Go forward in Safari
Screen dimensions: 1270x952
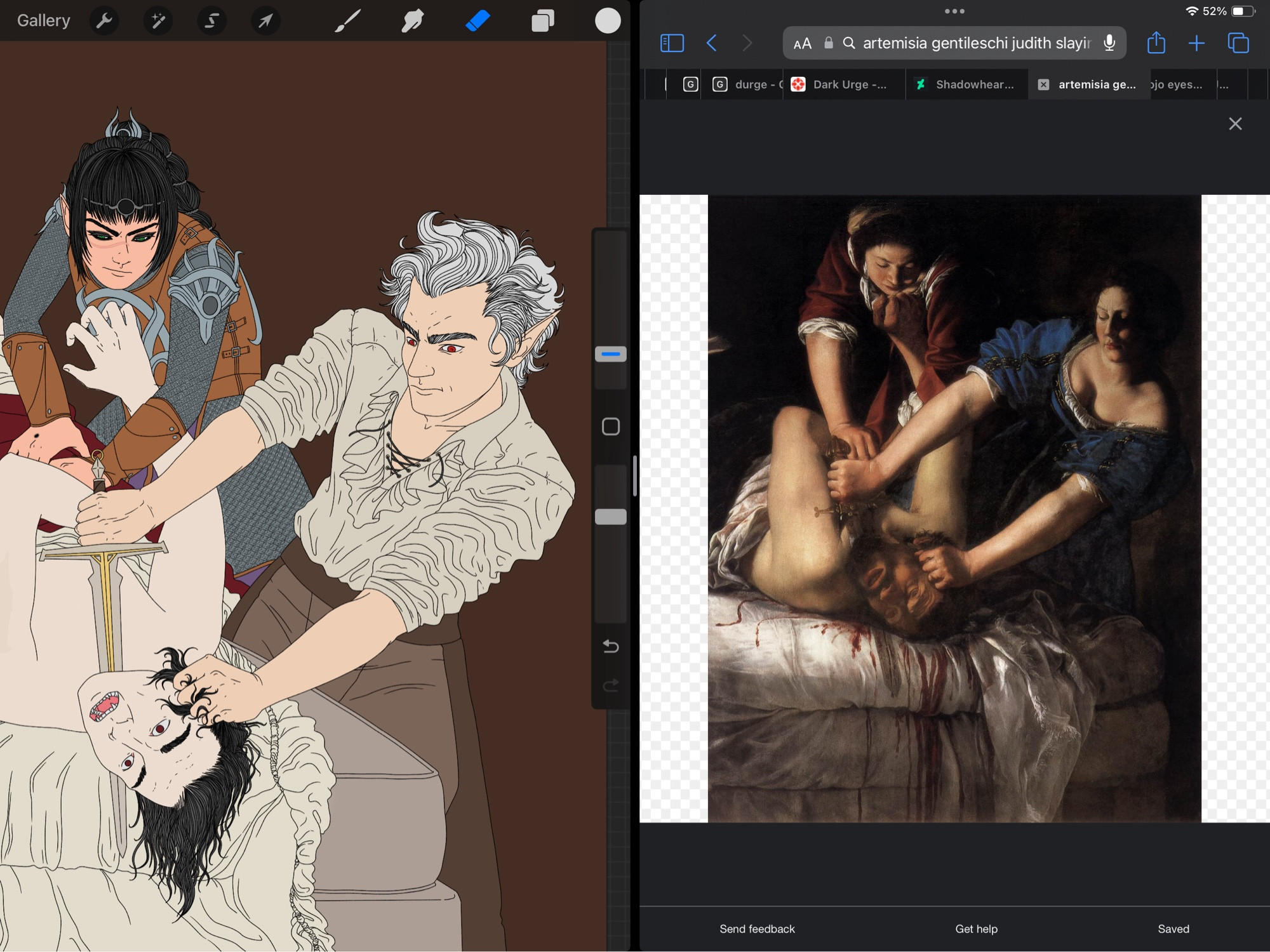coord(747,43)
